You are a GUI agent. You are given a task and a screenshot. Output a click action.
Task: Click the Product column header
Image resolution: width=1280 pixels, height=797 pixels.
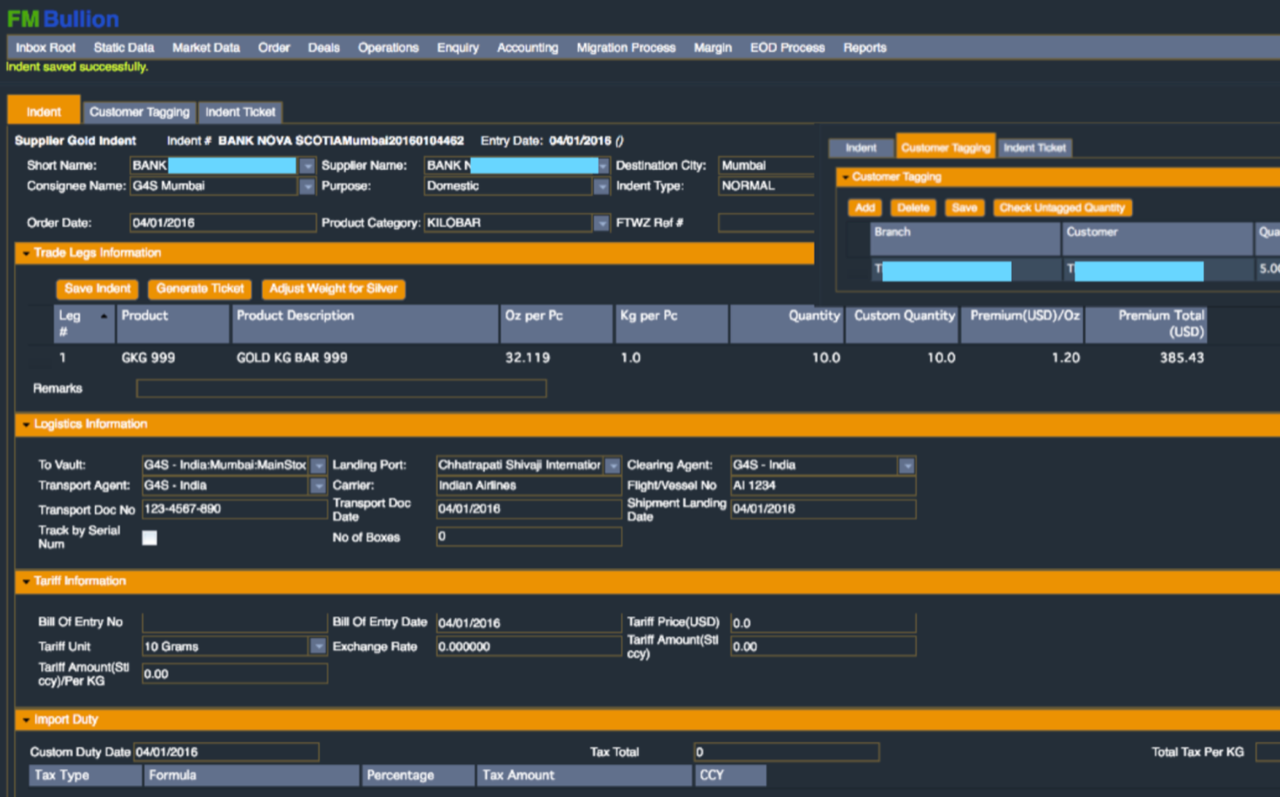(x=173, y=324)
